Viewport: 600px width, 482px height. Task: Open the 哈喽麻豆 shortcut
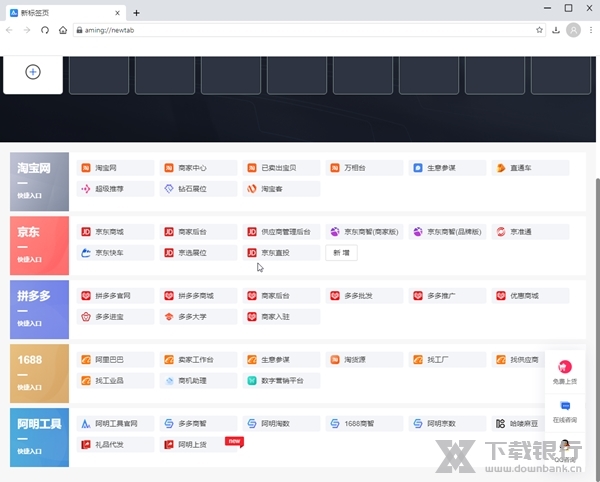[x=518, y=423]
